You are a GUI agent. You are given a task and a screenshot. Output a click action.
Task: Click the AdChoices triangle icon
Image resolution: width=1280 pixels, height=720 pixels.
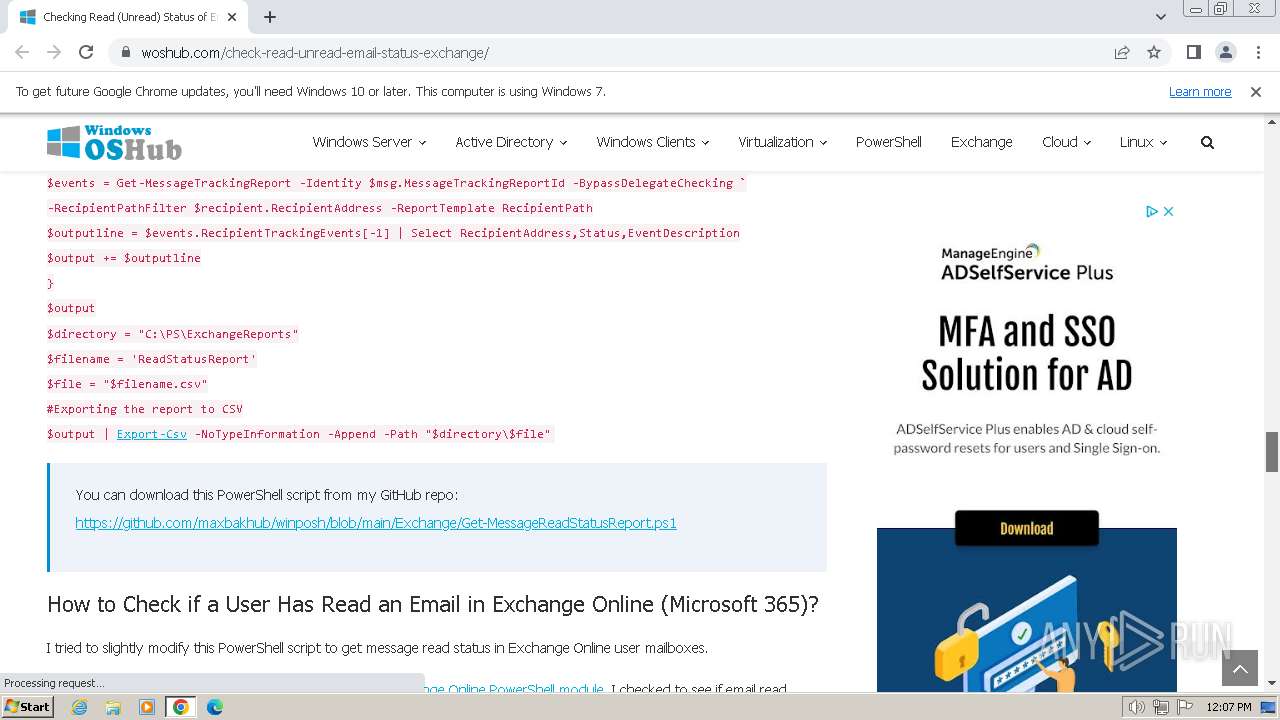click(1152, 211)
